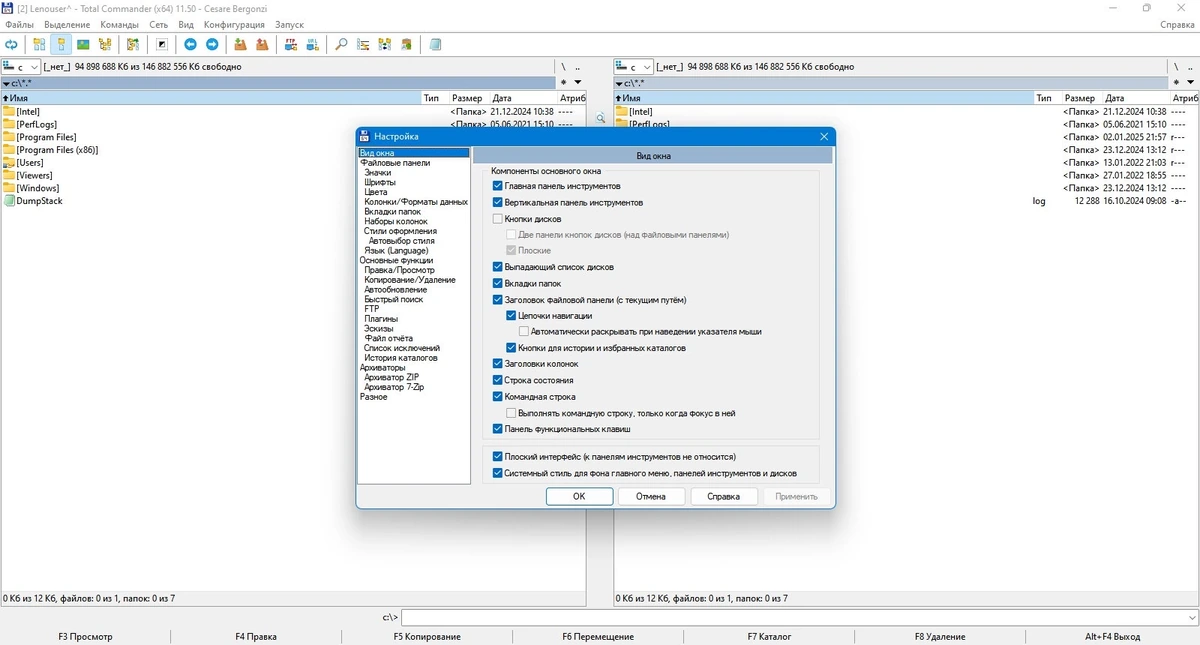
Task: Toggle 'Панель функциональных клавиш' checkbox
Action: pyautogui.click(x=498, y=428)
